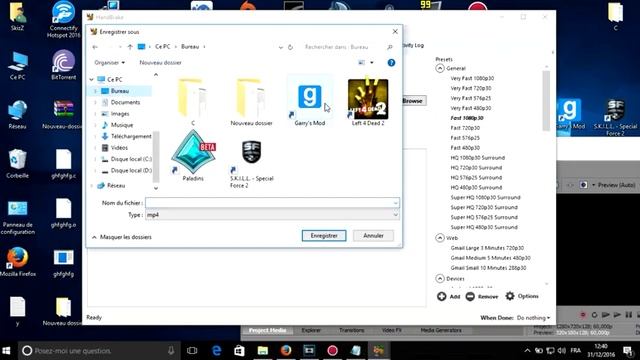Open the view options dropdown arrow
This screenshot has height=360, width=640.
(371, 62)
